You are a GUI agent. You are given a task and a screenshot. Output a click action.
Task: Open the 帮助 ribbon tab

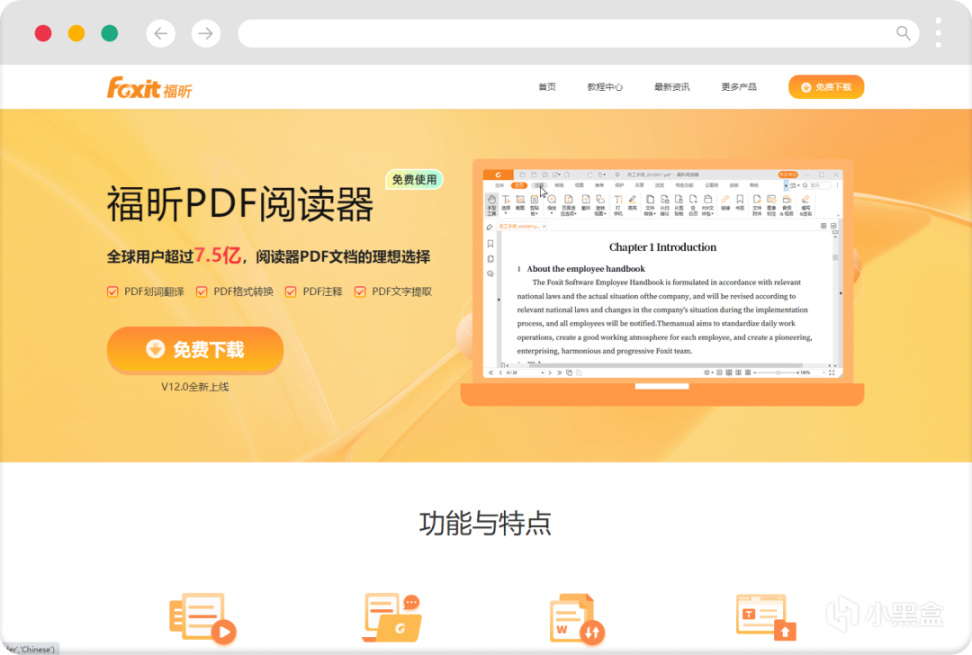click(754, 185)
